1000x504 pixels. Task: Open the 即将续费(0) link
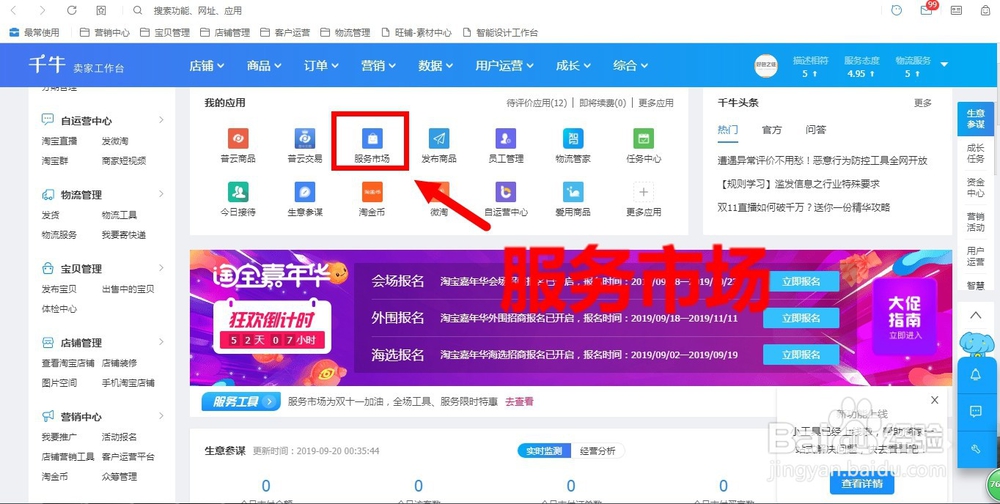(x=603, y=103)
